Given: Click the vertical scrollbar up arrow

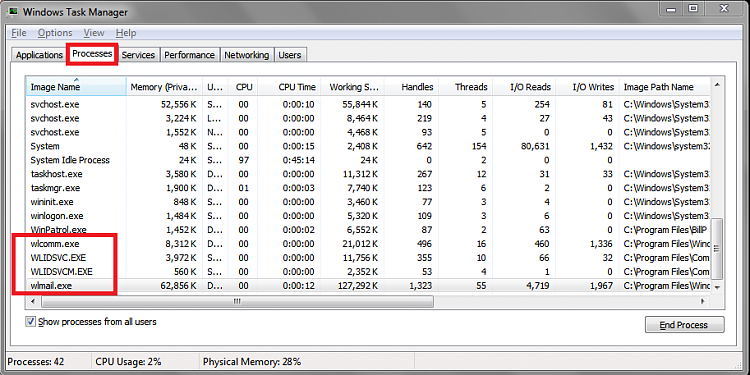Looking at the screenshot, I should (x=717, y=85).
